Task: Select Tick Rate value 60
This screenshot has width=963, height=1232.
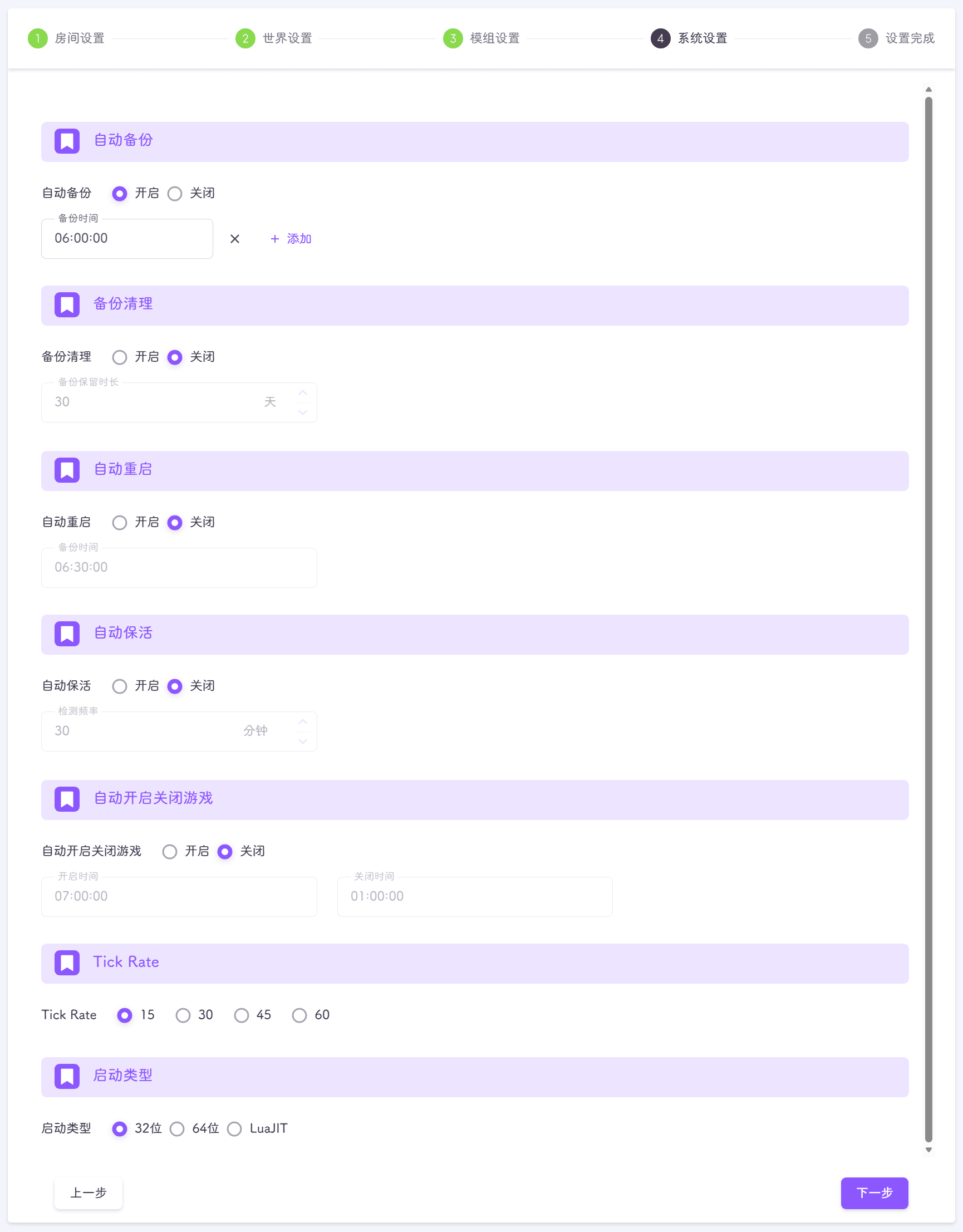Action: coord(299,1015)
